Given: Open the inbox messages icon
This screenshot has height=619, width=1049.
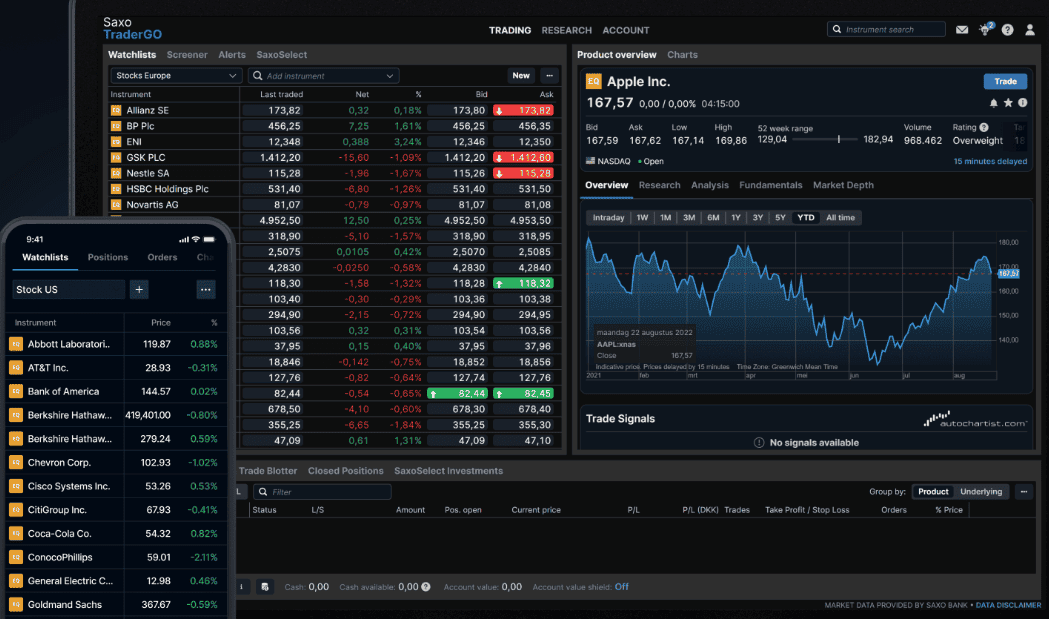Looking at the screenshot, I should pyautogui.click(x=962, y=30).
